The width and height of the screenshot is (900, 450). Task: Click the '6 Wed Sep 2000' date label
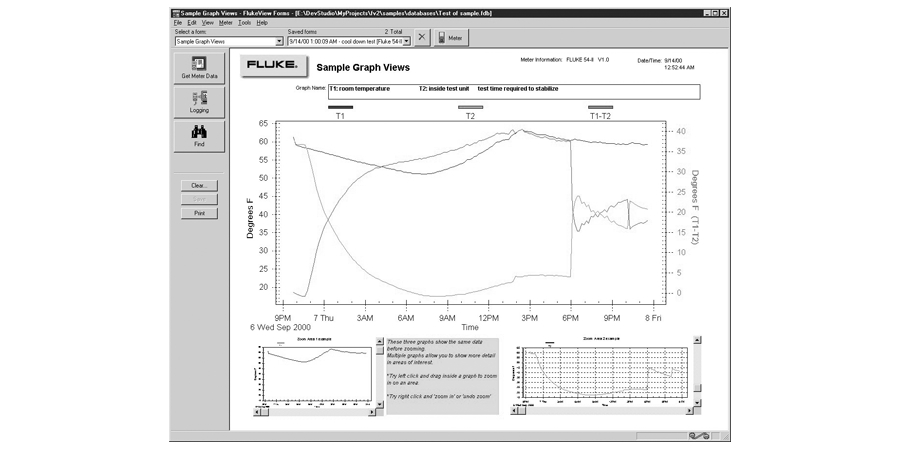coord(280,327)
